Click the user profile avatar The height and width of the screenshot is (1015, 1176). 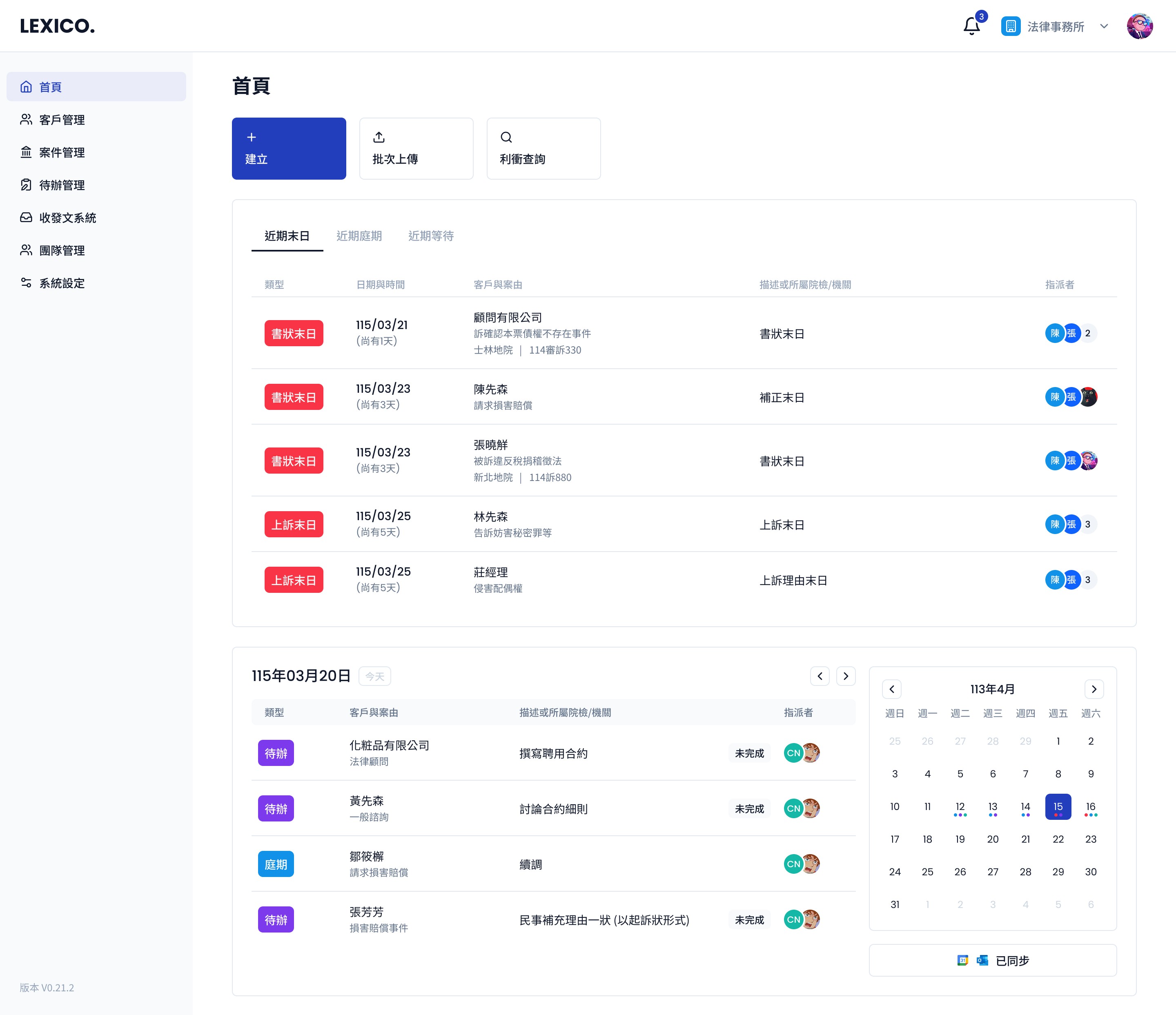pos(1139,26)
